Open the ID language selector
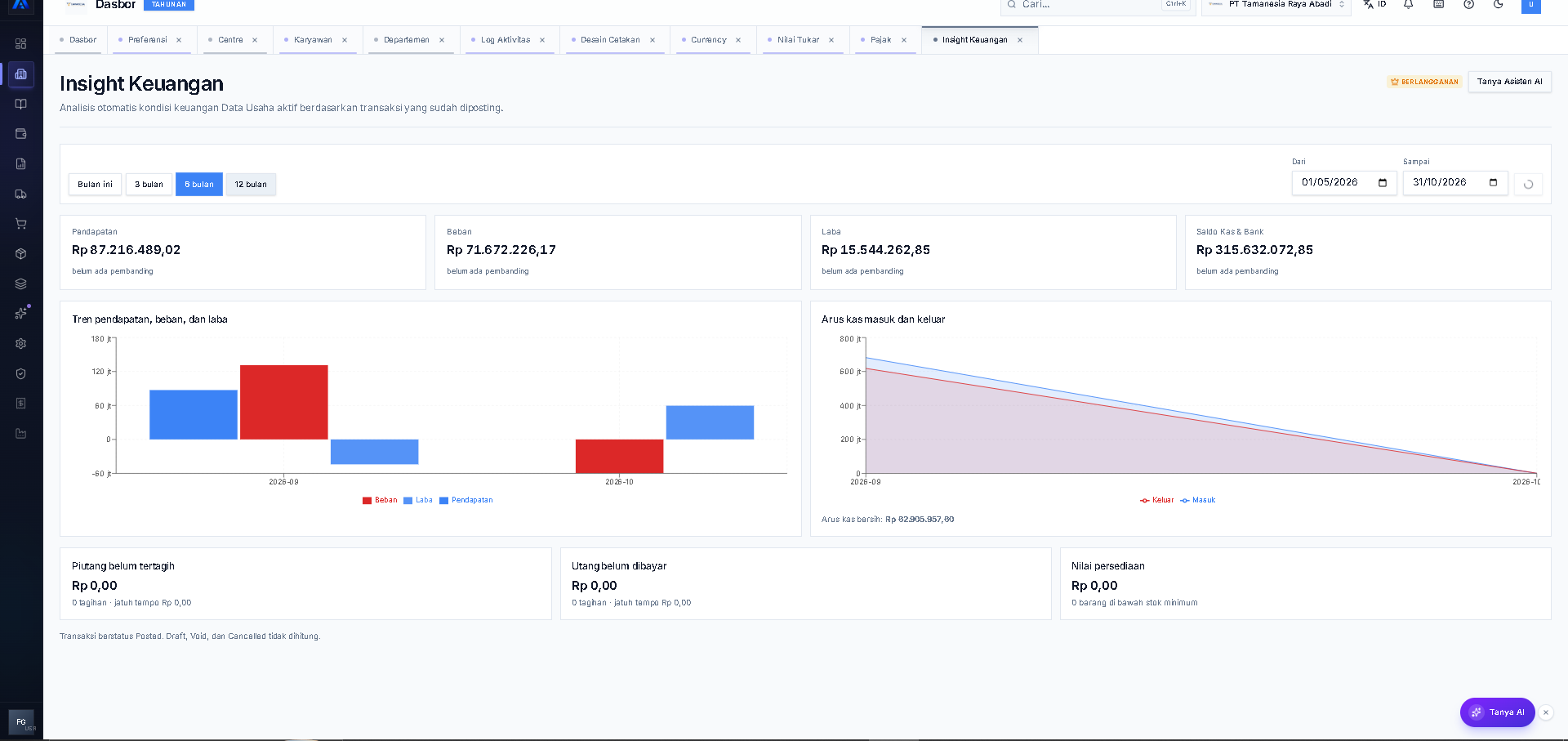 click(1375, 4)
